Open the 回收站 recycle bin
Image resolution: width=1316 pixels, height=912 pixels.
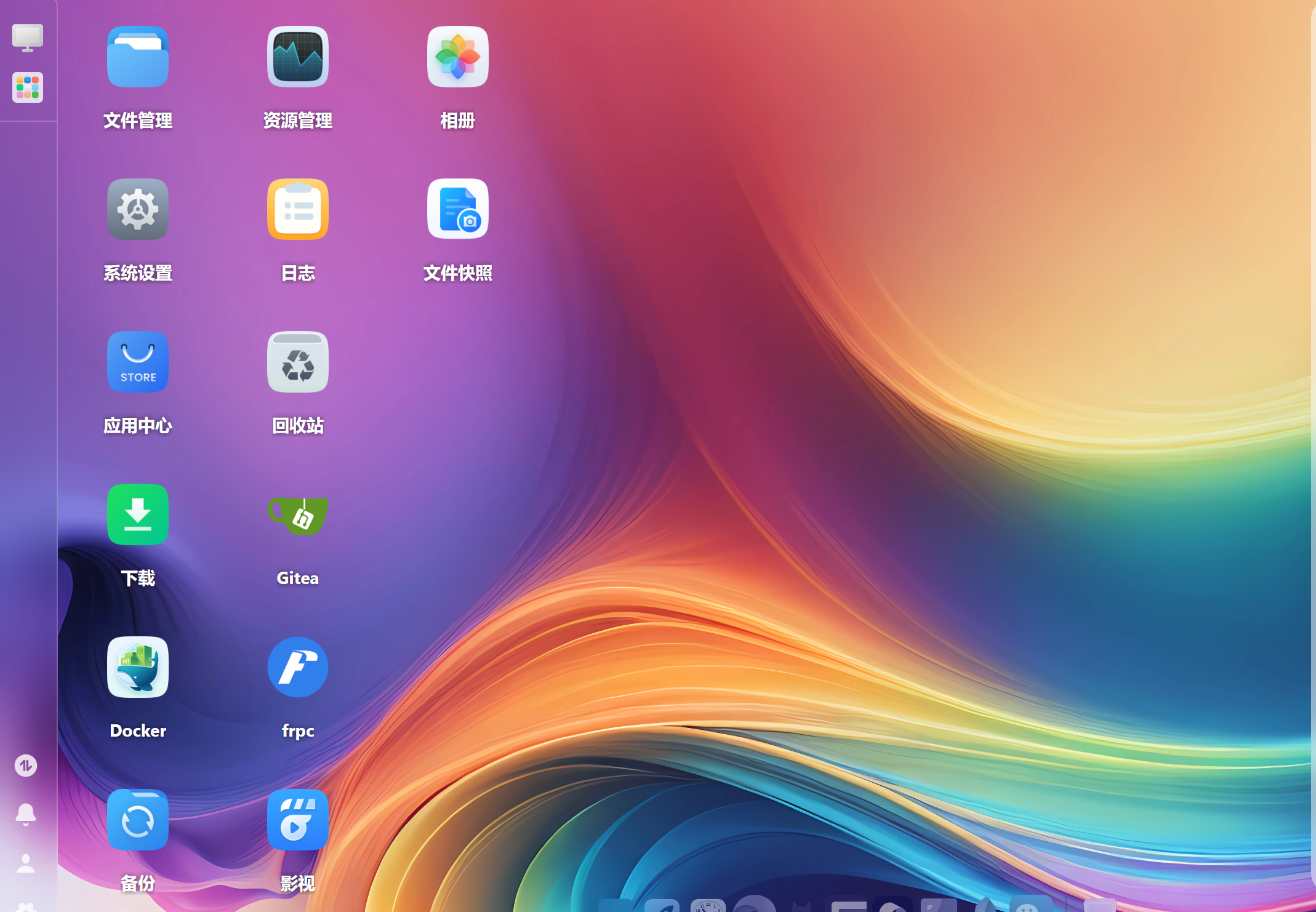(x=297, y=362)
